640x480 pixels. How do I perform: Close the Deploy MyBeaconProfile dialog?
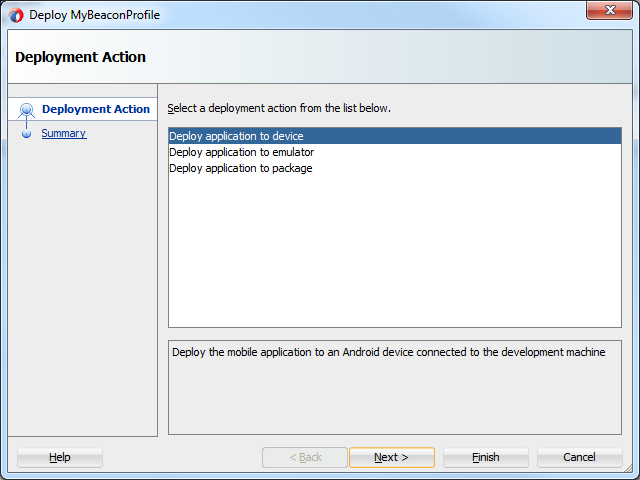pyautogui.click(x=610, y=10)
